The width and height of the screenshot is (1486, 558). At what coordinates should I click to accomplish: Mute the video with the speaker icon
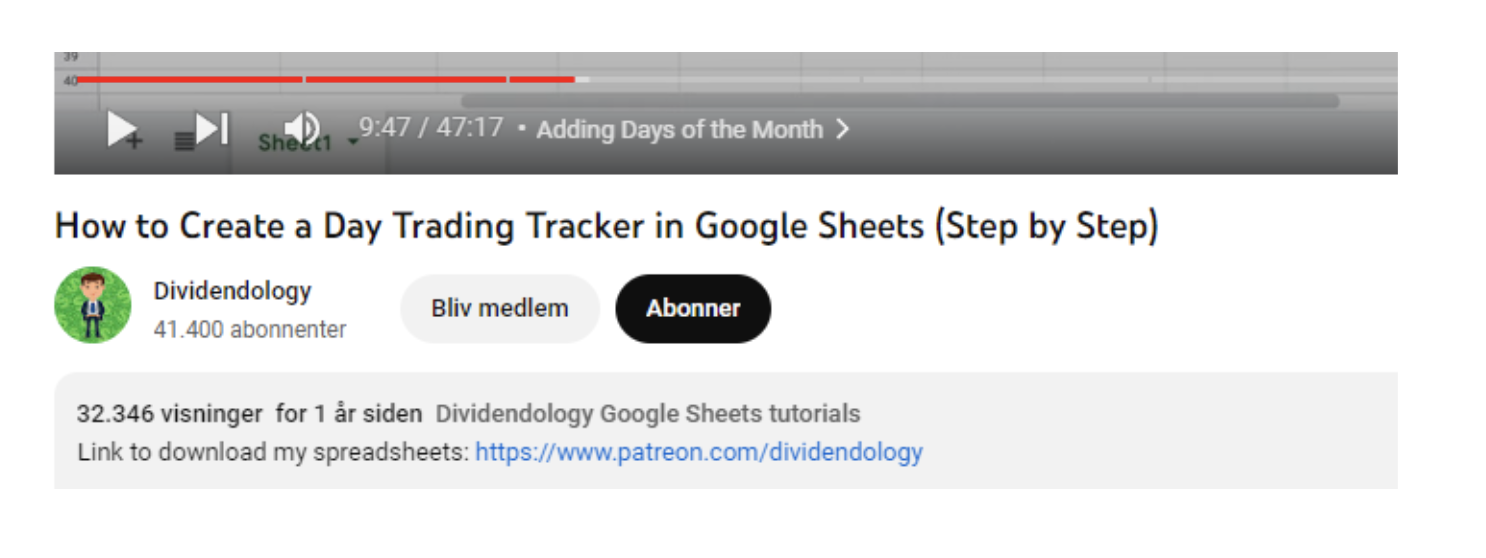point(301,128)
